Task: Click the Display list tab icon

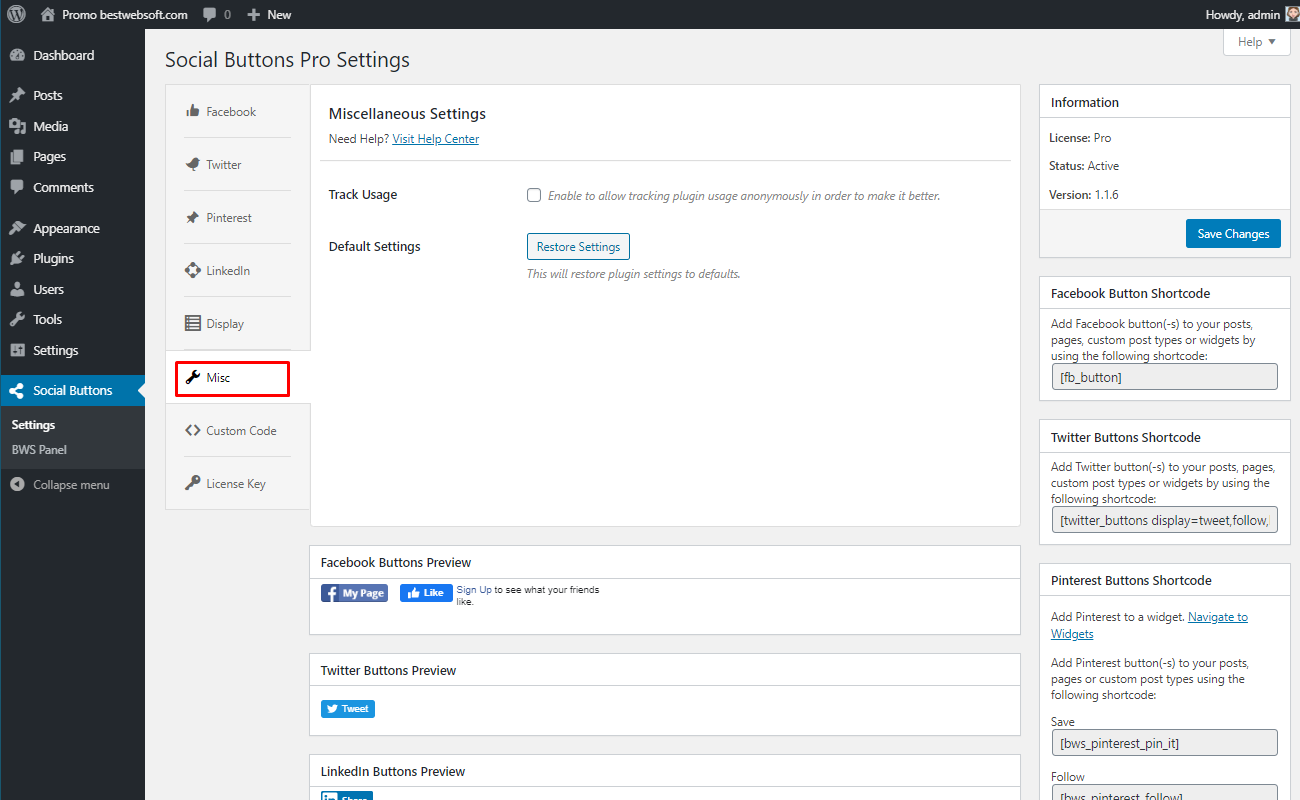Action: (x=193, y=323)
